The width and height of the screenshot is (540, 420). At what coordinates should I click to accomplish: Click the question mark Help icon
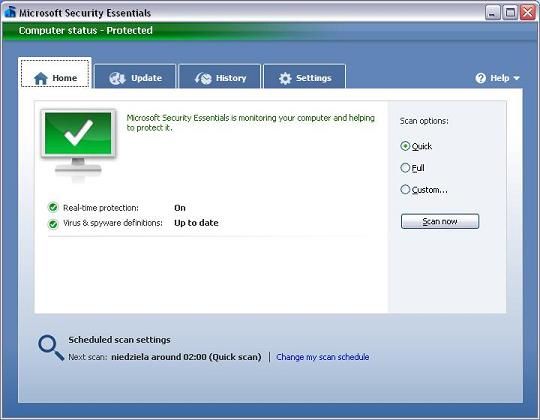tap(480, 78)
